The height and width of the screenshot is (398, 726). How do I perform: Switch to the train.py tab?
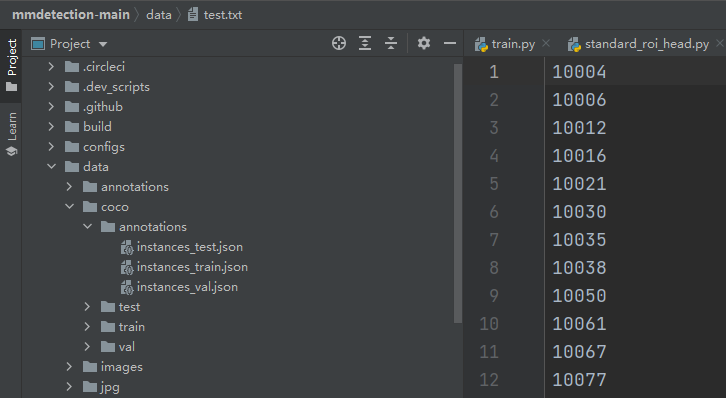tap(505, 44)
